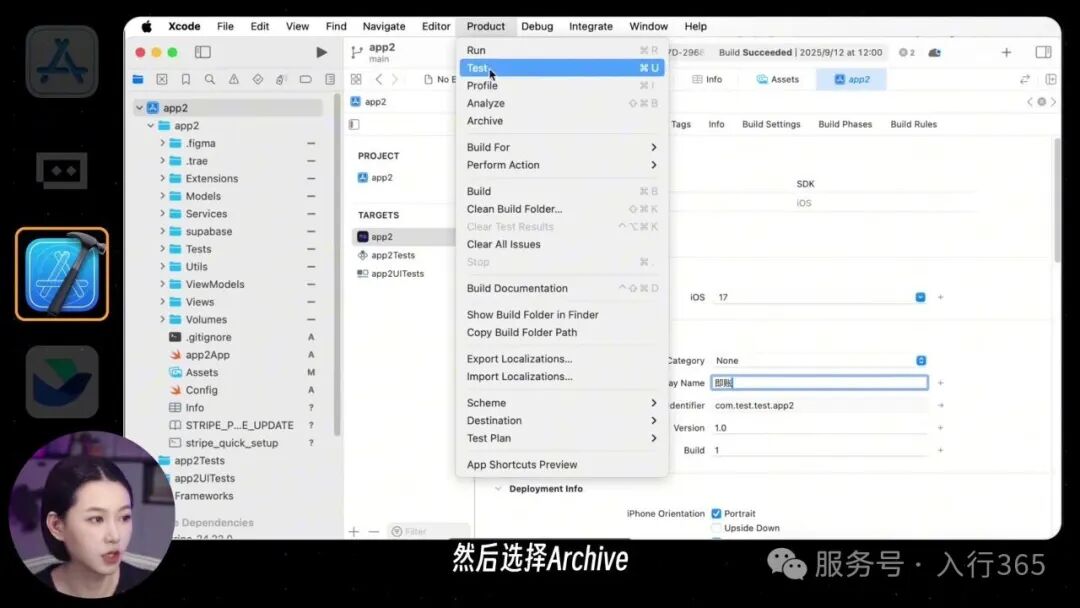Click the Display Name input field
This screenshot has width=1080, height=608.
[820, 382]
